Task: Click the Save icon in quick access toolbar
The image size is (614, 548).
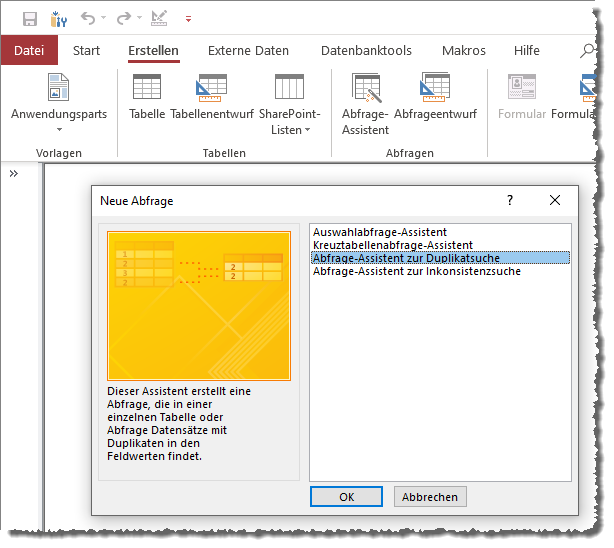Action: click(29, 18)
